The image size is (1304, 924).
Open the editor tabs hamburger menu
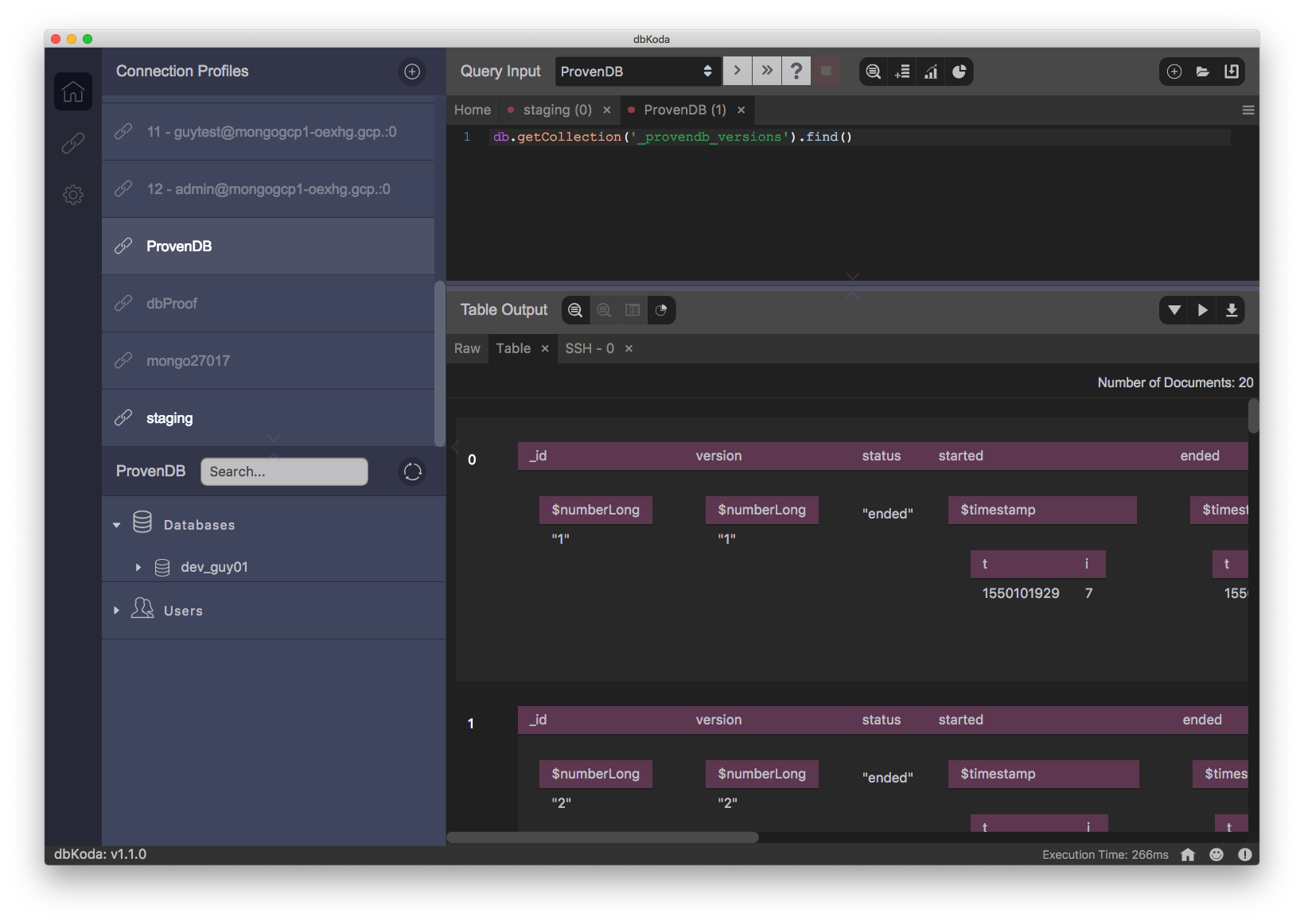click(1248, 110)
